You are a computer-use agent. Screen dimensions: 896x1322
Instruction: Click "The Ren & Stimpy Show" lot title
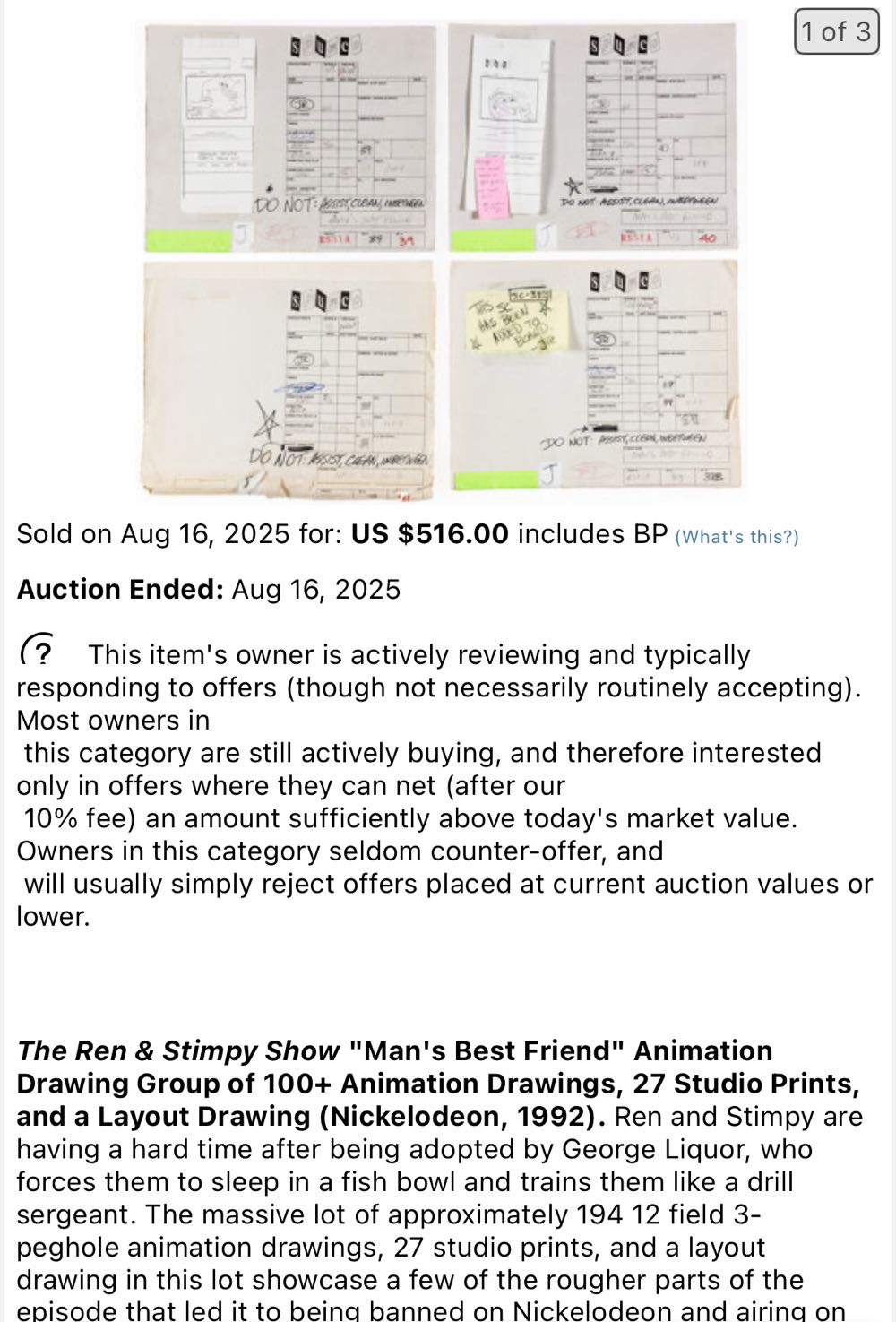179,1050
